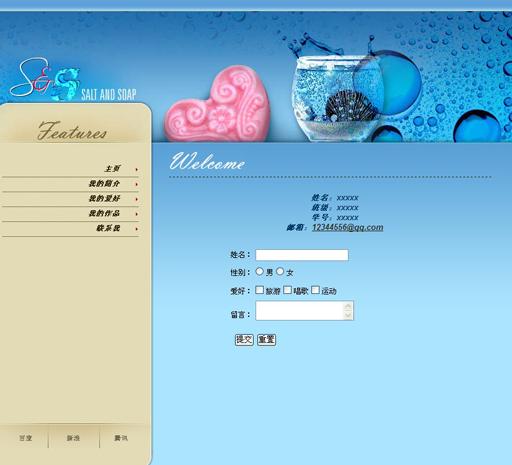Click the arrow icon beside 我的爱好
512x465 pixels.
point(137,199)
